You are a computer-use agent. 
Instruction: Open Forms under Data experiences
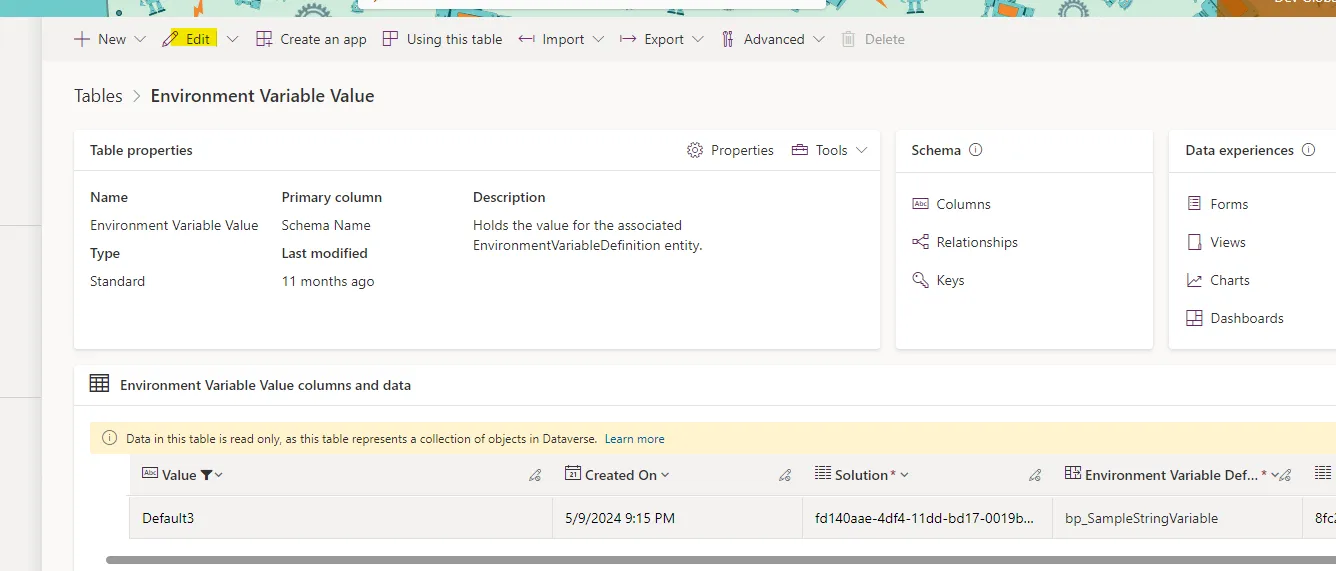click(x=1228, y=204)
